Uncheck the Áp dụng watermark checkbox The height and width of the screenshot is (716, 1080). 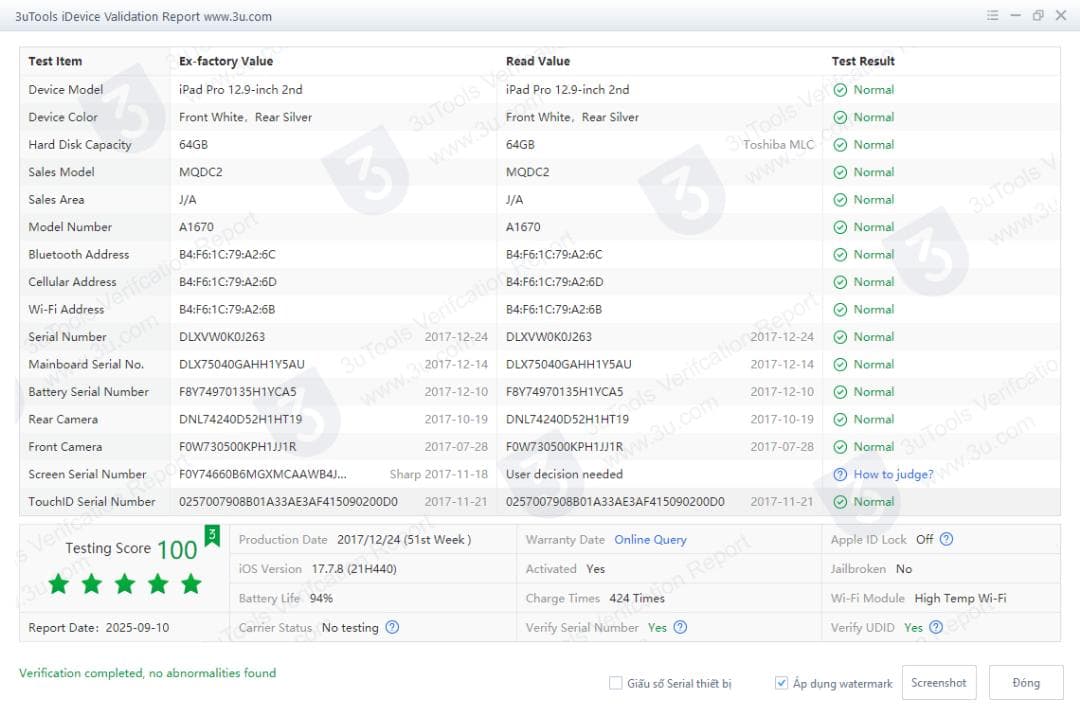(x=781, y=684)
